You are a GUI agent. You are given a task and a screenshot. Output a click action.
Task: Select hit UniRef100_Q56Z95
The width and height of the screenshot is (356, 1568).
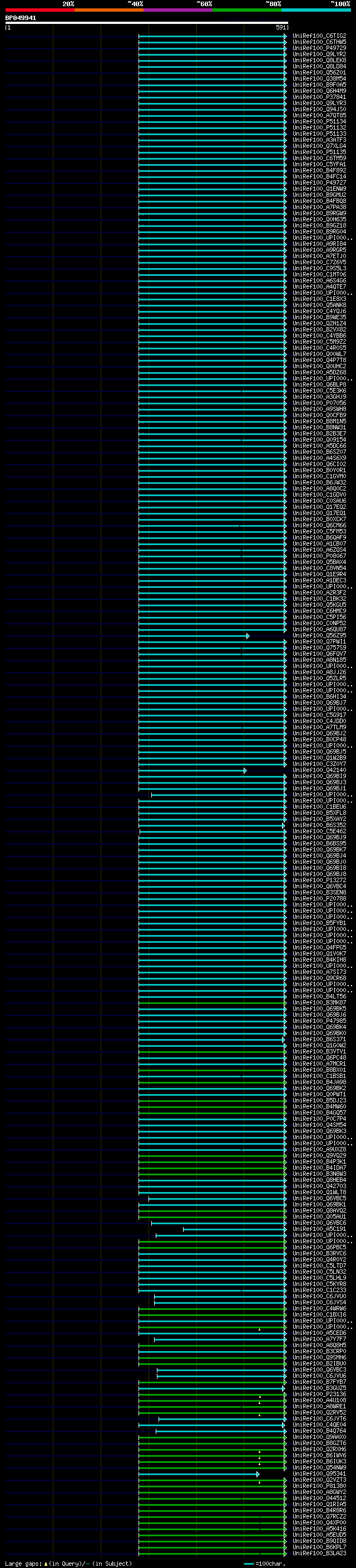pos(319,635)
